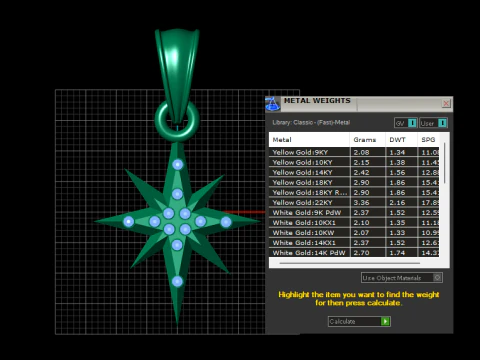Viewport: 480px width, 360px height.
Task: Click the 'Library: Classic - (Fast)-Metal' label
Action: coord(311,122)
